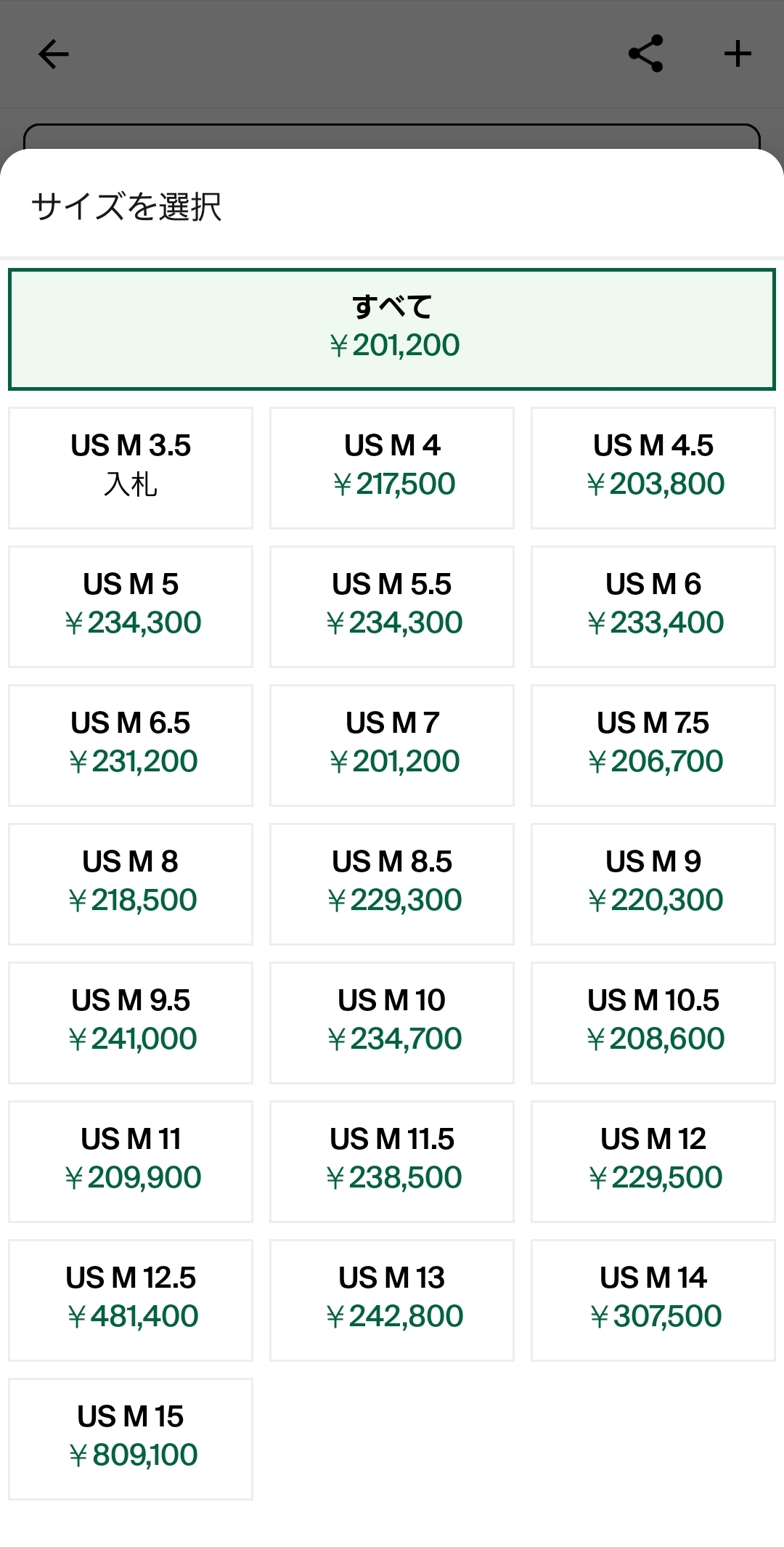Screen dimensions: 784x1547
Task: Tap the back arrow icon
Action: tap(54, 54)
